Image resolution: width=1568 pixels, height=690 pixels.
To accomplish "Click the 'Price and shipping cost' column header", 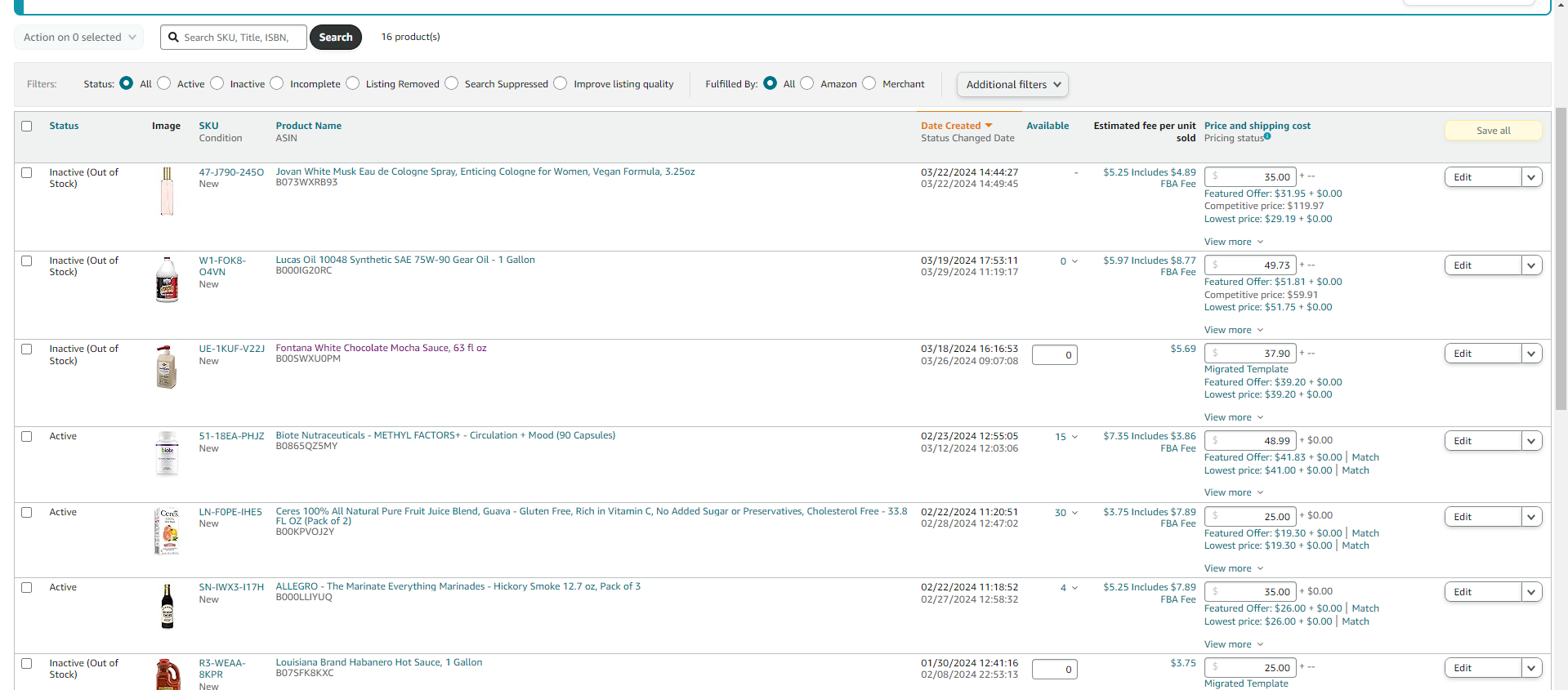I will (1257, 126).
